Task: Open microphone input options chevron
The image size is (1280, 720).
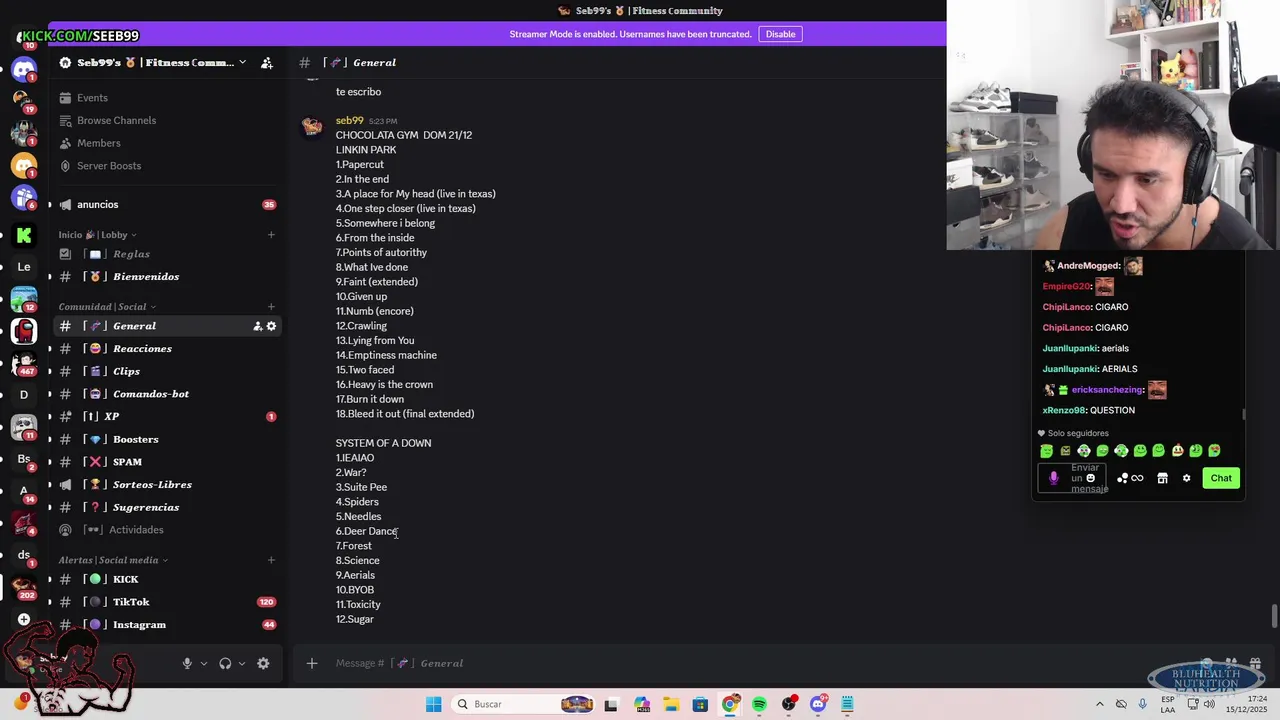Action: click(x=203, y=663)
